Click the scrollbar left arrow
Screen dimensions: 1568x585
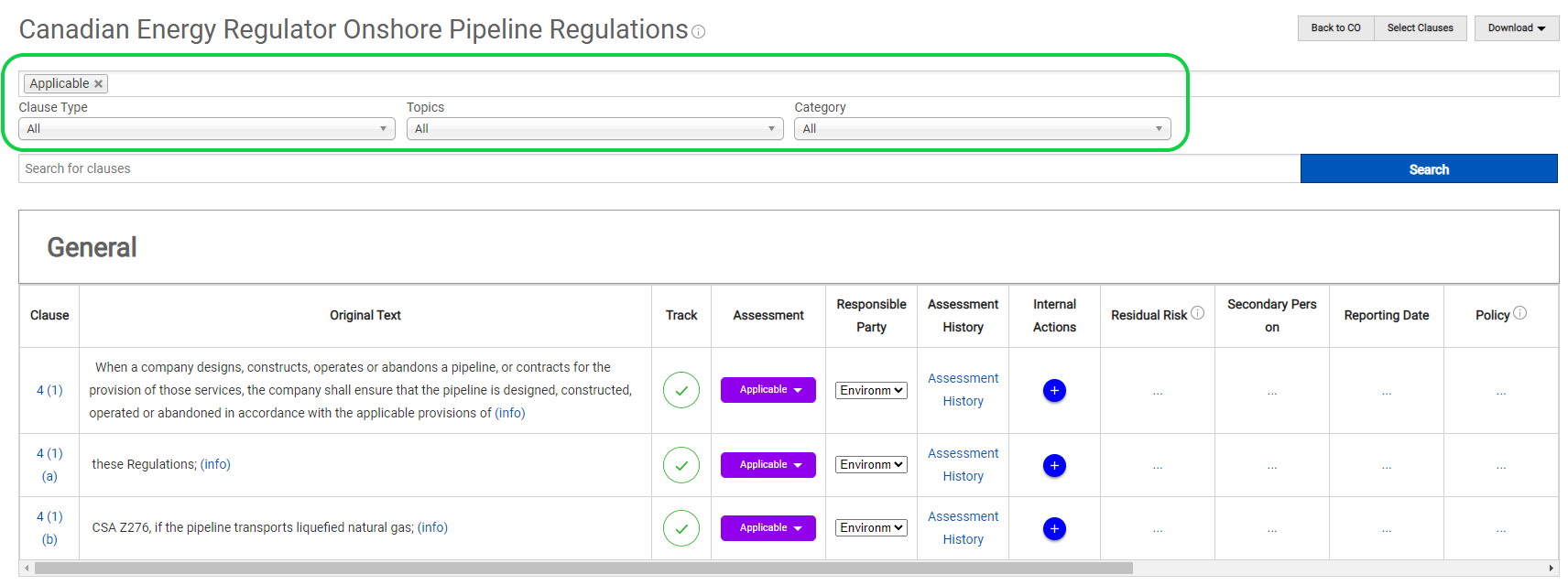[x=27, y=569]
